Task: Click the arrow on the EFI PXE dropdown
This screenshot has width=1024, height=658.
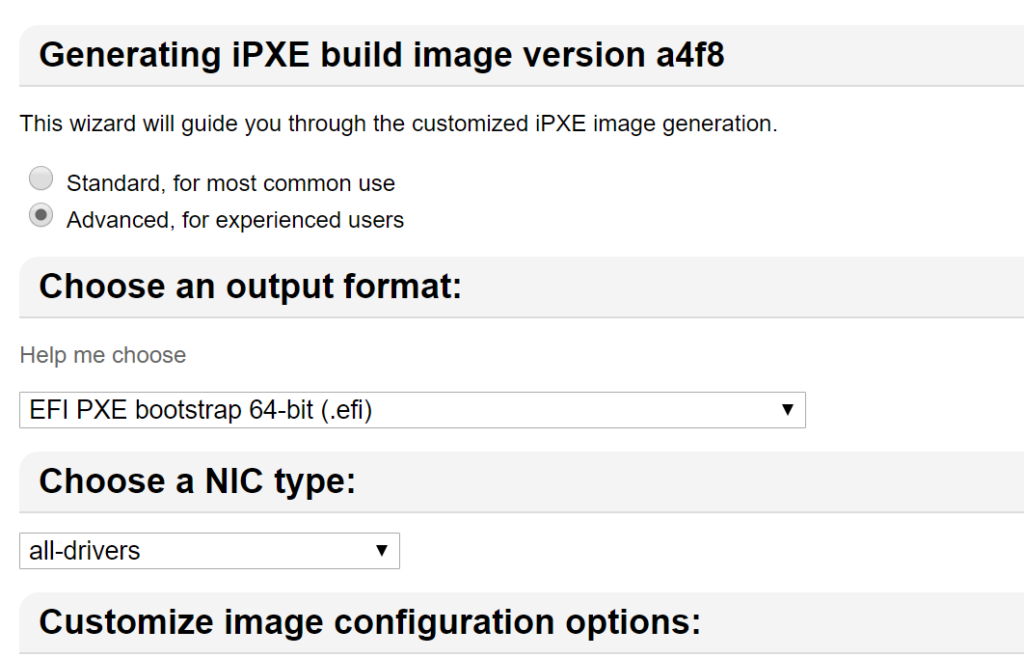Action: tap(787, 410)
